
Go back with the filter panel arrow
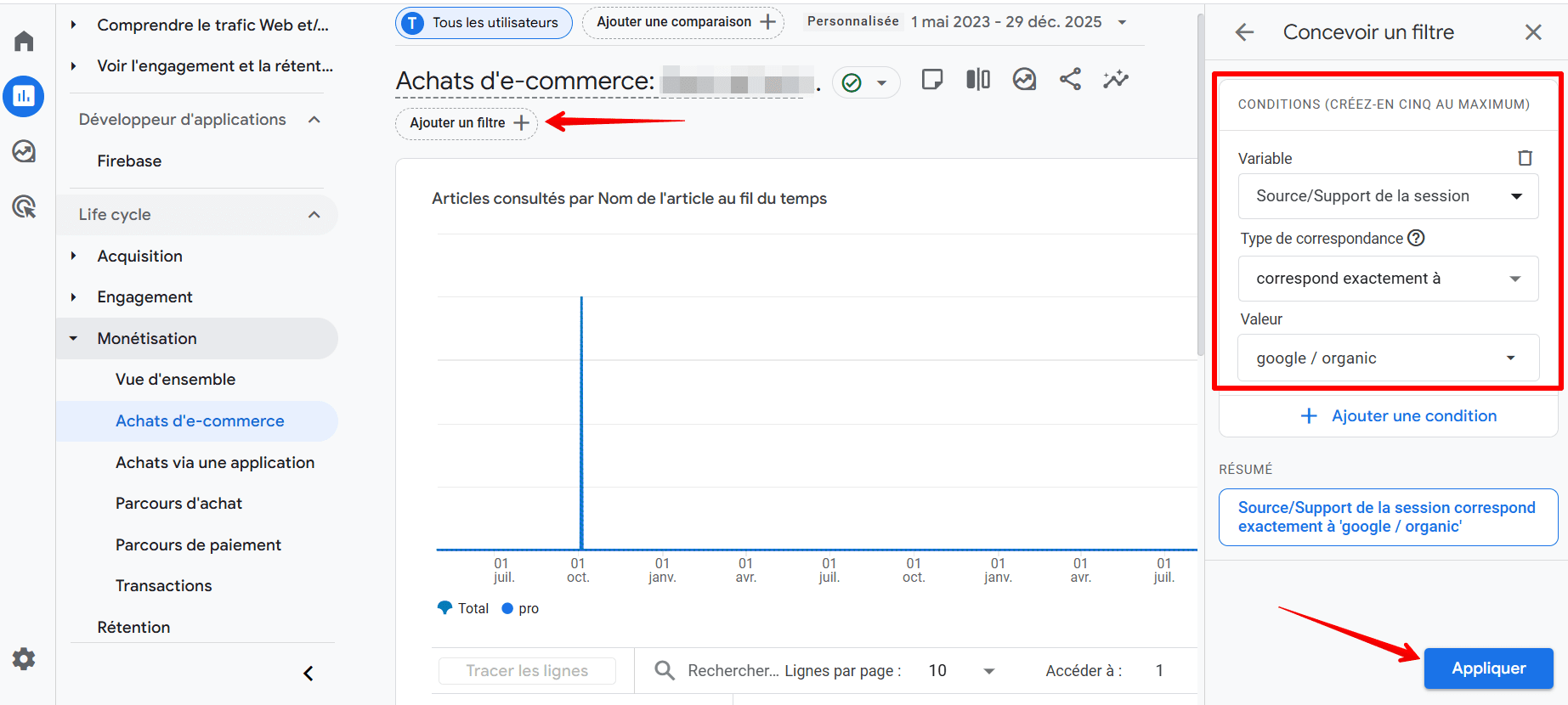click(x=1244, y=32)
